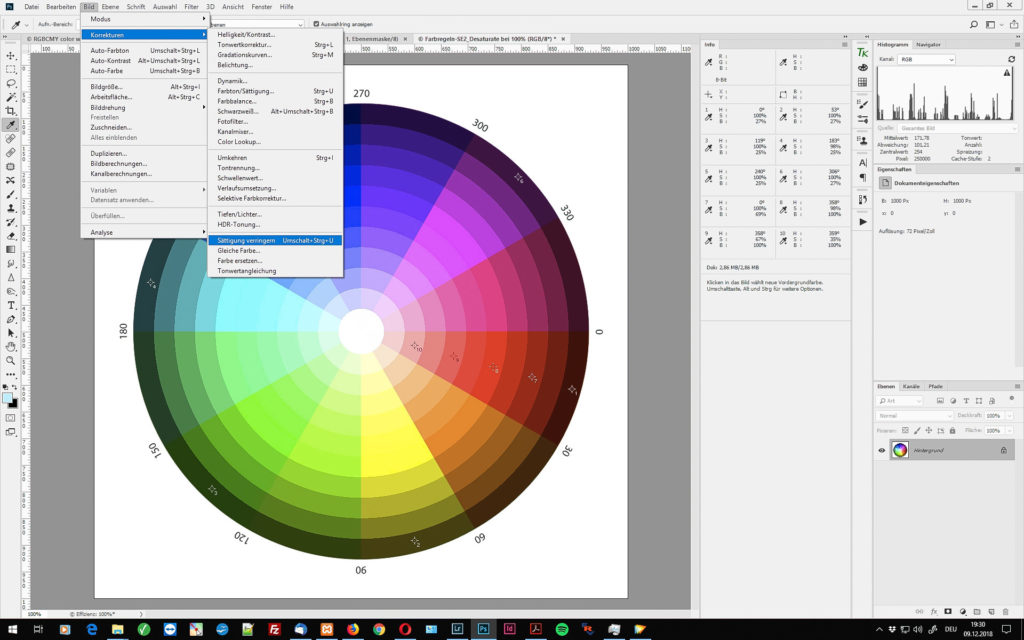Toggle Quick Mask mode icon

pos(11,418)
